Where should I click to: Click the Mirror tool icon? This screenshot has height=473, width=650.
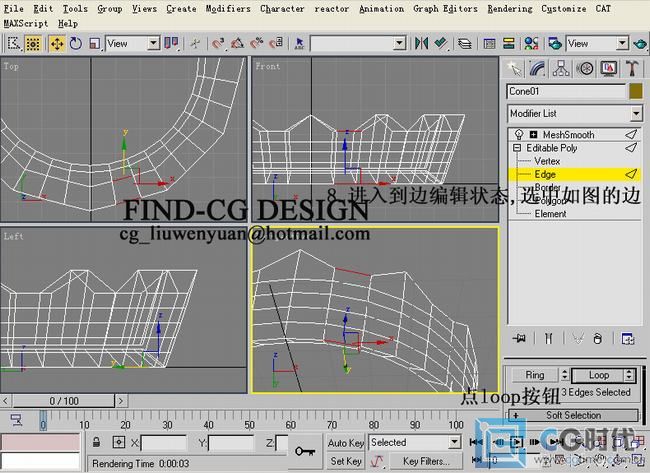pyautogui.click(x=422, y=43)
